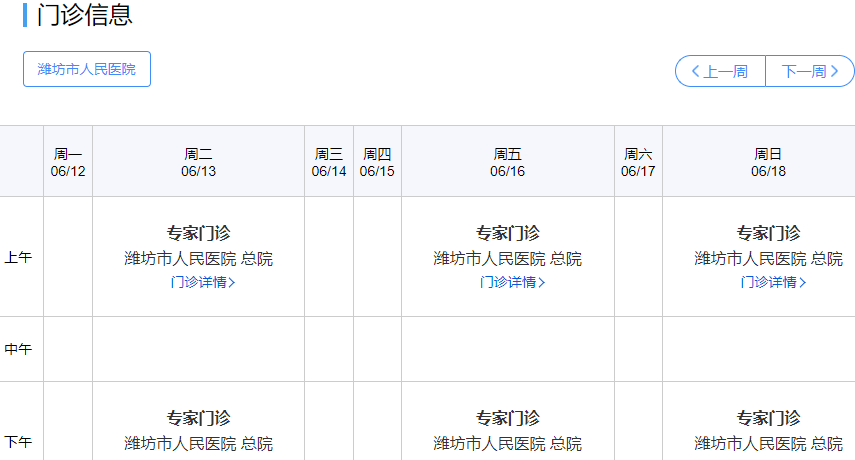Open 门诊详情 link for Tuesday morning
The width and height of the screenshot is (855, 460).
(x=203, y=282)
